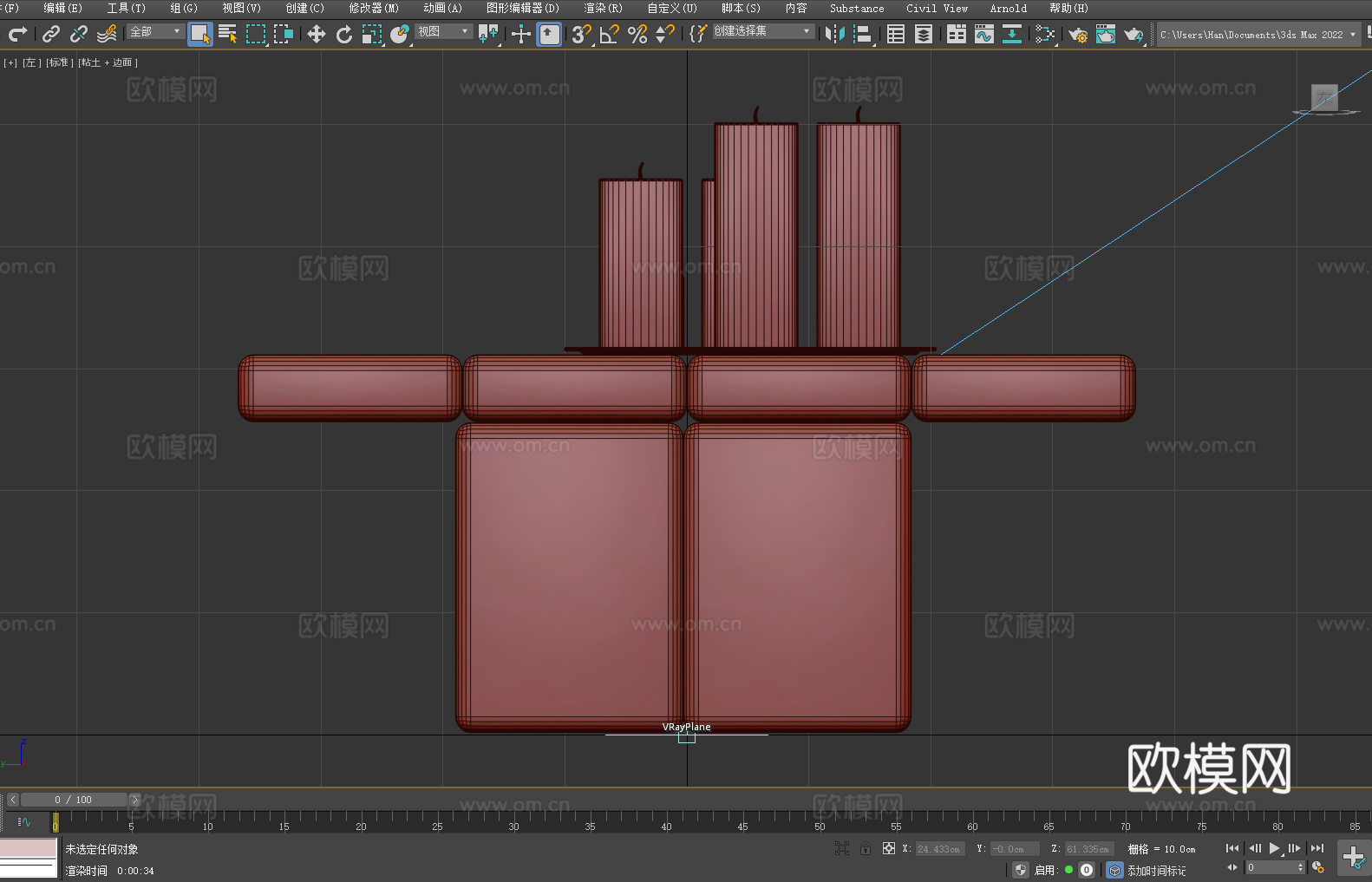Activate Select and Move tool
This screenshot has height=882, width=1372.
pos(317,34)
